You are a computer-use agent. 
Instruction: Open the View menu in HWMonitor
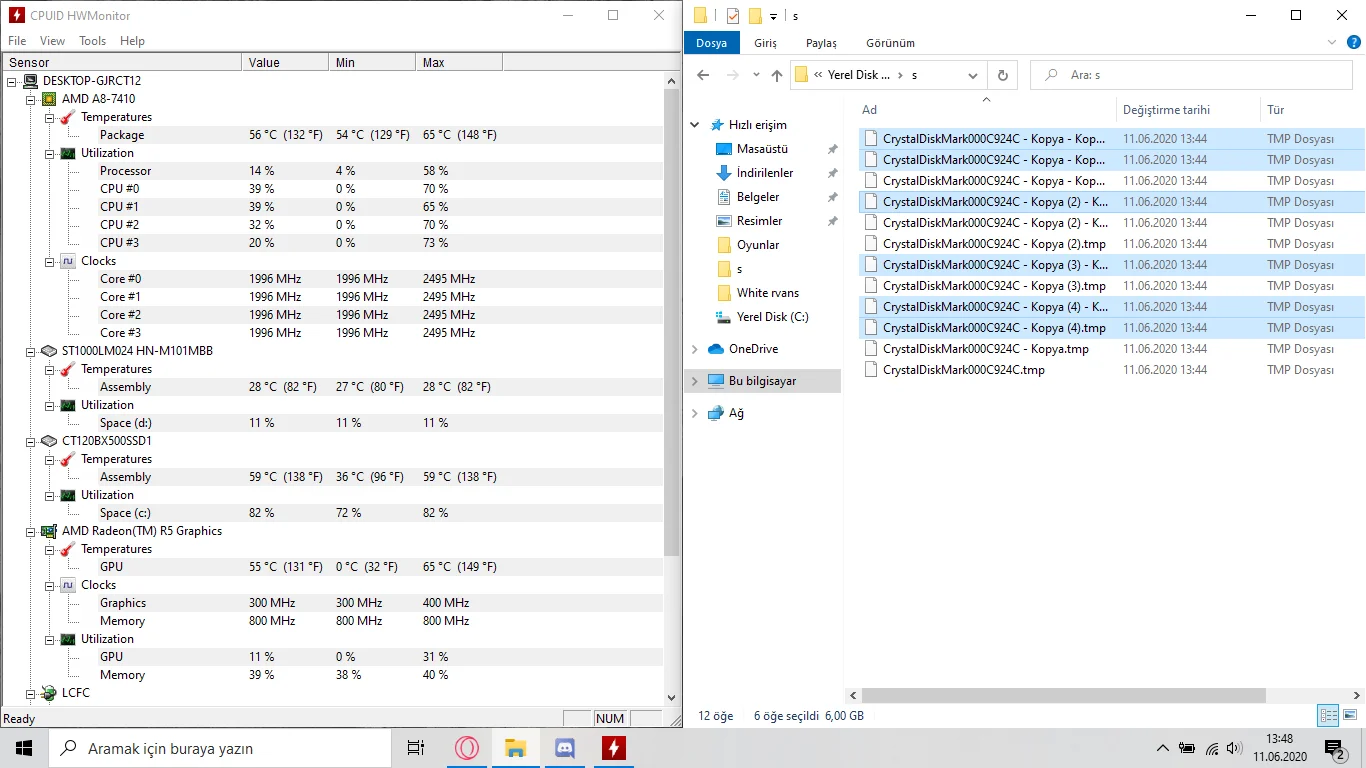tap(52, 41)
